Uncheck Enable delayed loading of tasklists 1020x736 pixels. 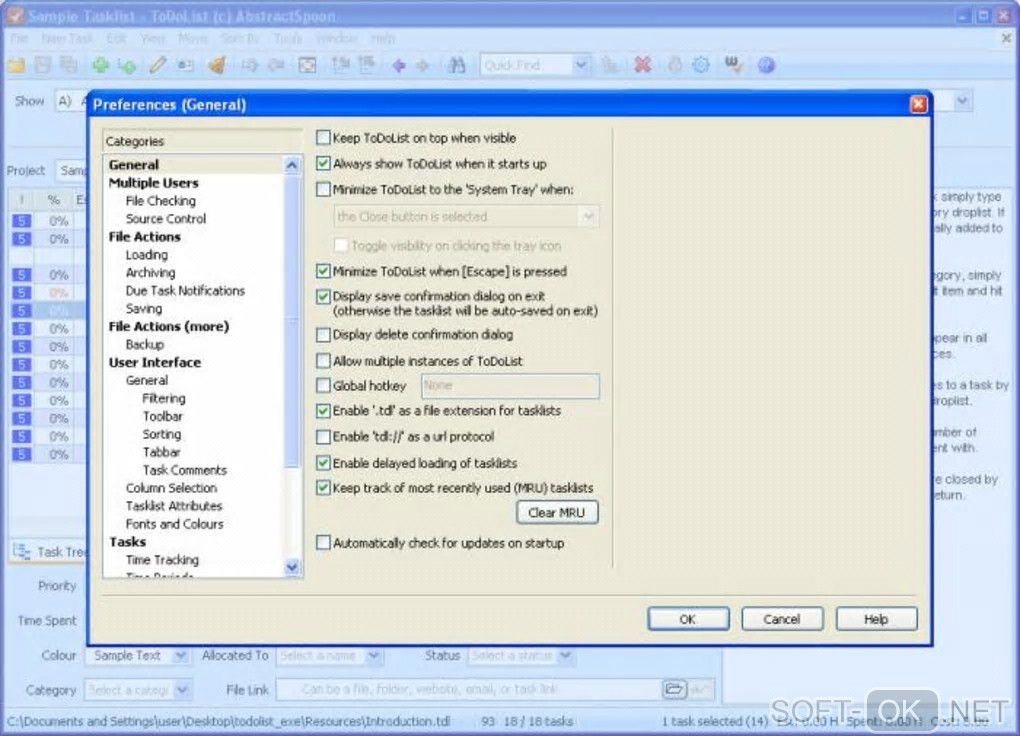click(x=323, y=463)
